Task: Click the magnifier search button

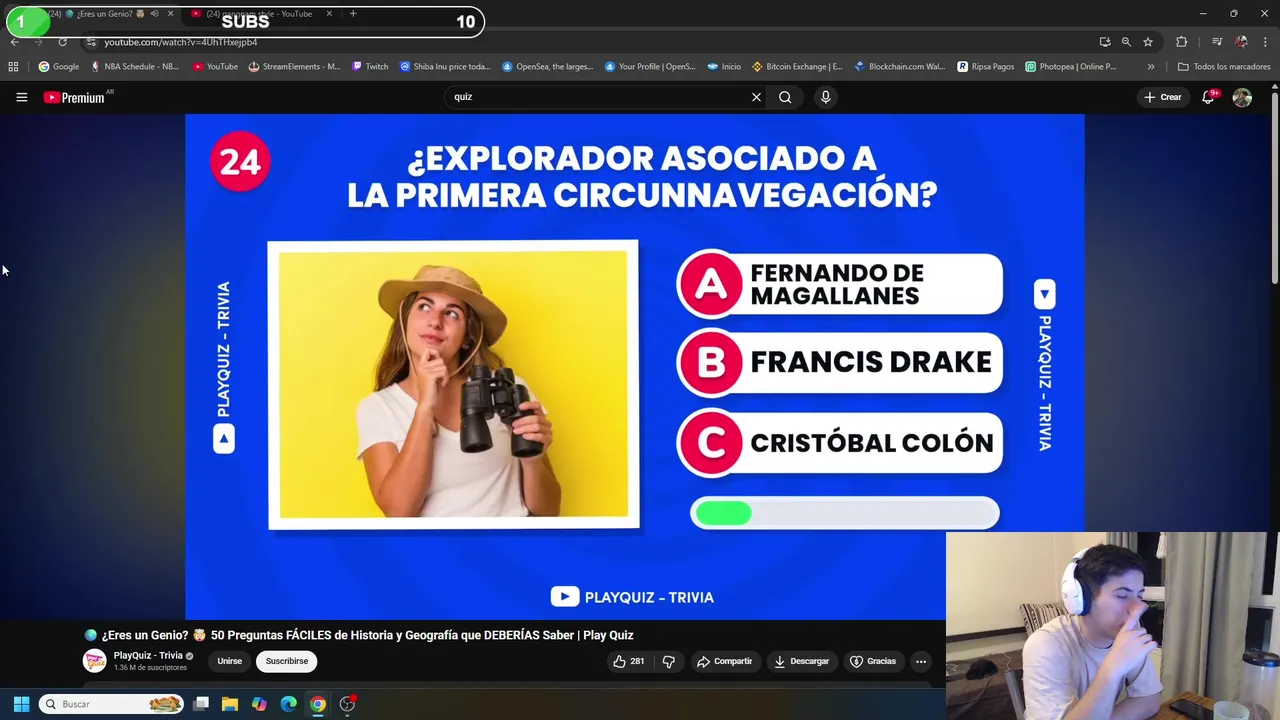Action: (785, 97)
